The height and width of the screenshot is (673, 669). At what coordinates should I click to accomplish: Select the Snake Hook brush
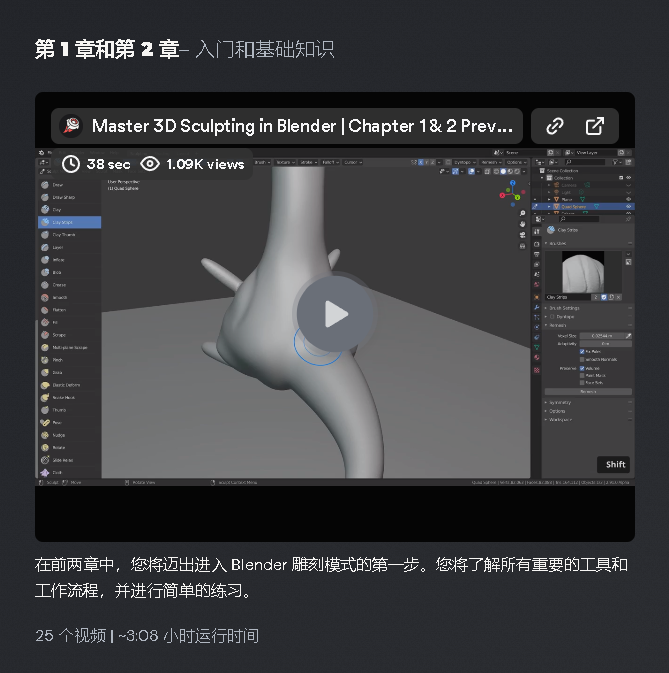point(70,397)
